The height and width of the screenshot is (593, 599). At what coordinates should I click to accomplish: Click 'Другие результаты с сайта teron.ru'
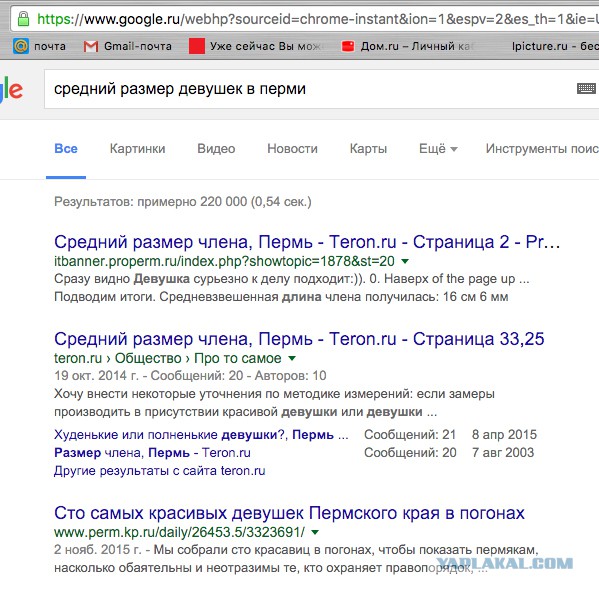click(x=160, y=471)
